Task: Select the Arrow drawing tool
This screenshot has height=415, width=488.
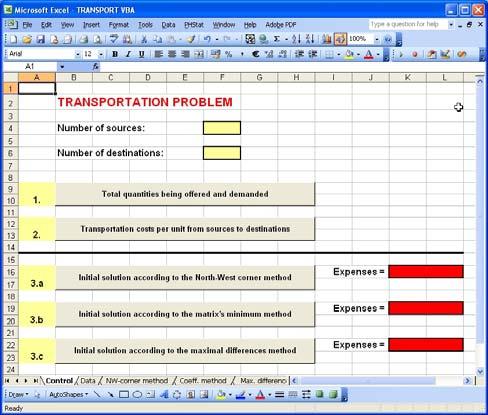Action: tap(110, 395)
